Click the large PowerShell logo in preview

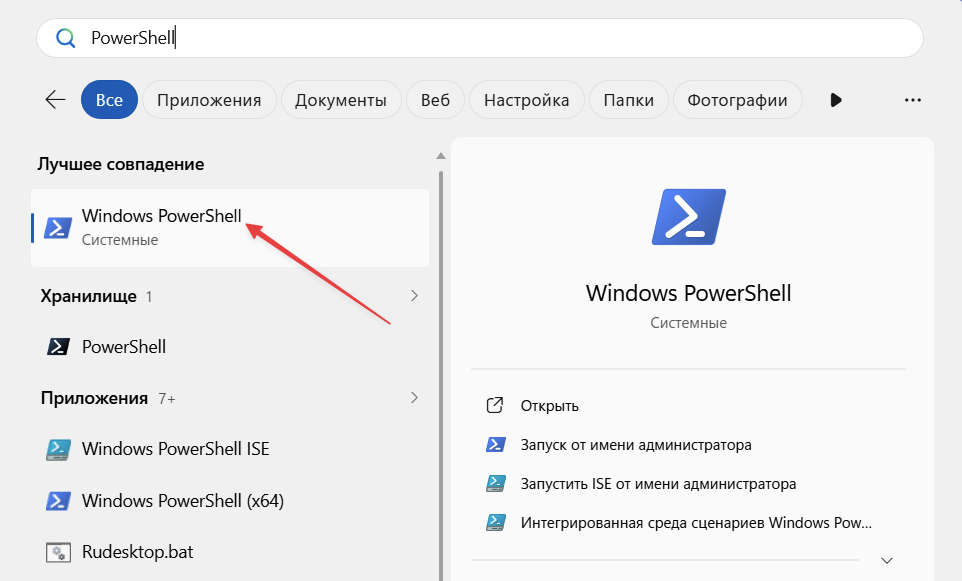[688, 217]
